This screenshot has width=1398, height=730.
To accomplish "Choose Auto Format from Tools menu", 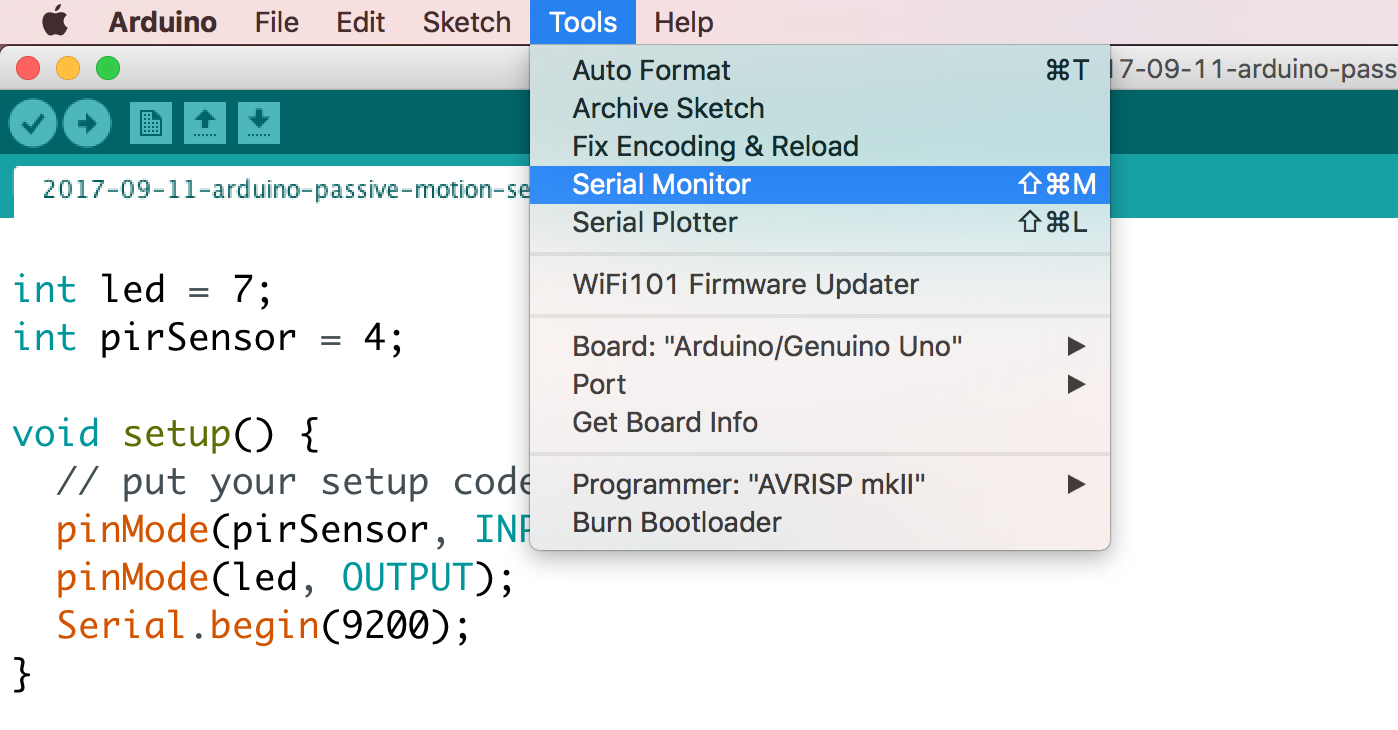I will click(820, 70).
